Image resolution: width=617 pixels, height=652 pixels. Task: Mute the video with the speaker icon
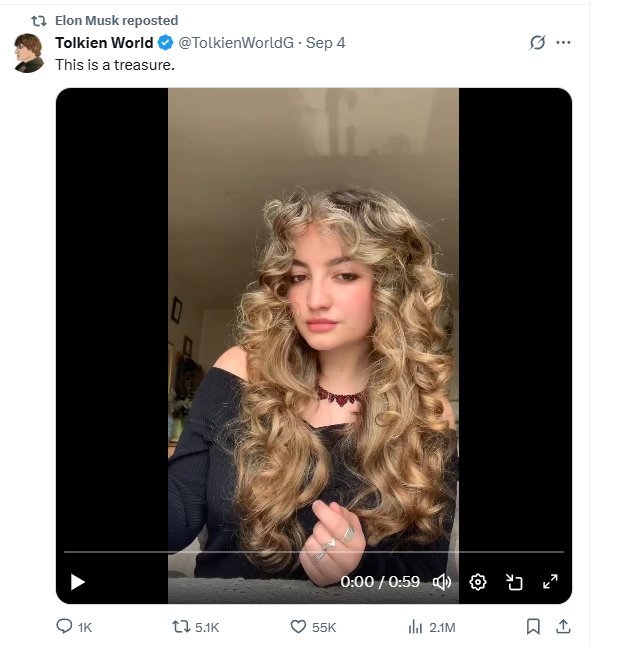coord(441,582)
